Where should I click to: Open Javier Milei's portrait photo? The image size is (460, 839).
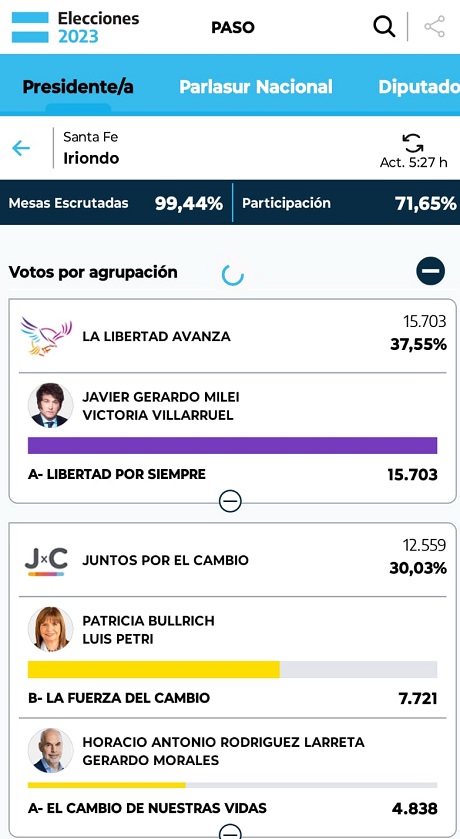(x=50, y=406)
